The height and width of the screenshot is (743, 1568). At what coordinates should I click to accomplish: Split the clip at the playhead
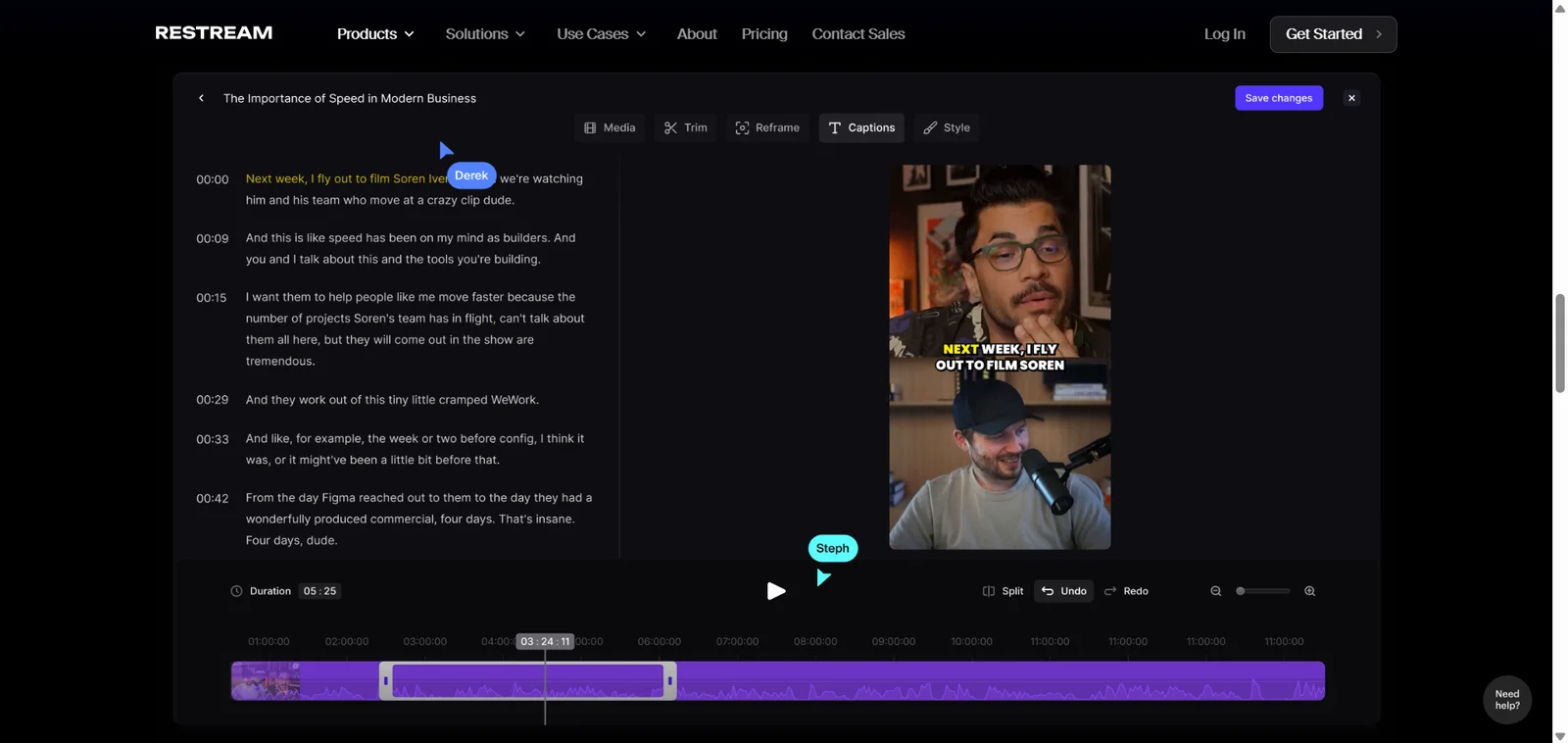coord(1003,591)
